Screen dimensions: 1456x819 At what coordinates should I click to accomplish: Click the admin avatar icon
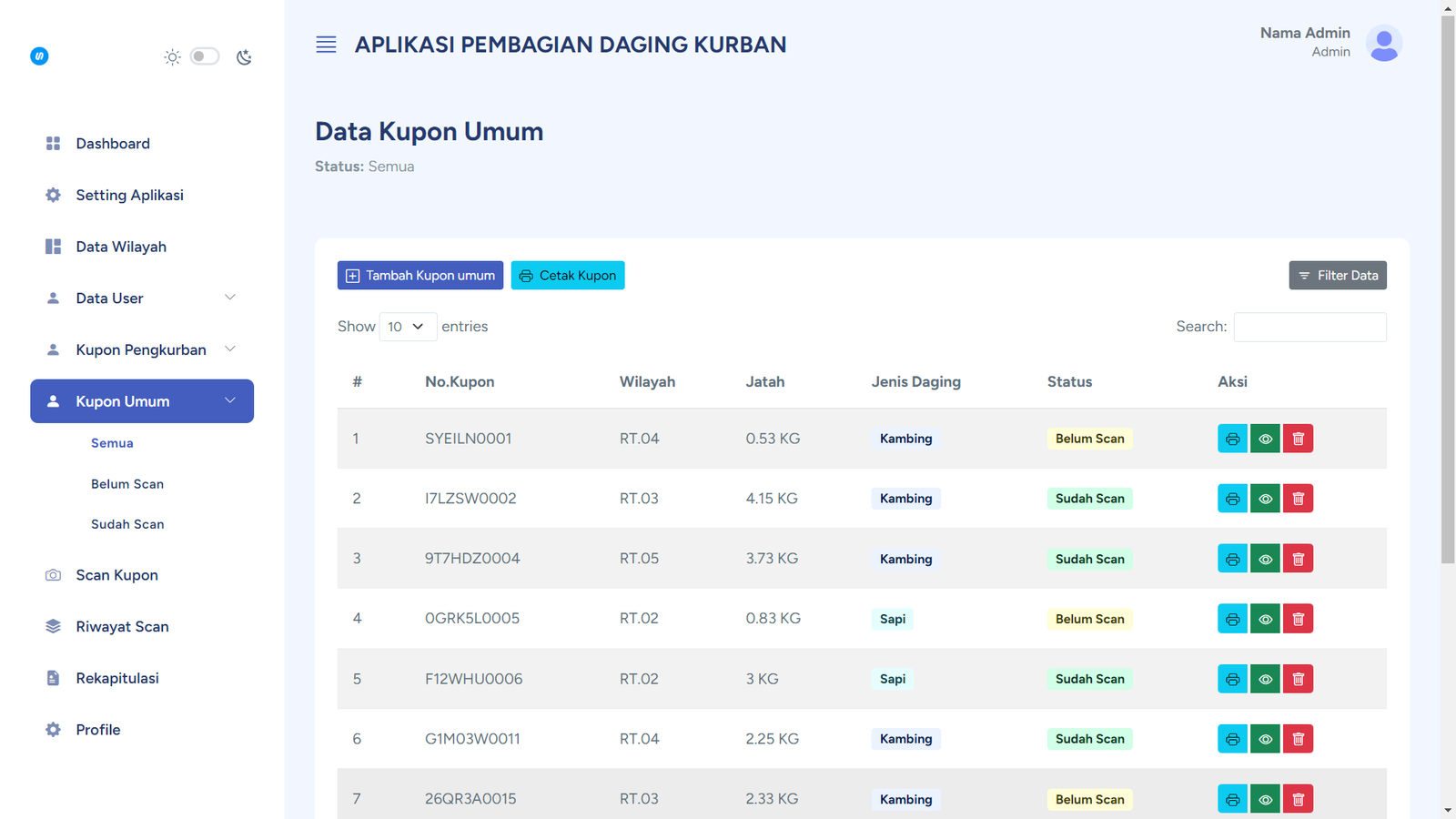pyautogui.click(x=1383, y=43)
